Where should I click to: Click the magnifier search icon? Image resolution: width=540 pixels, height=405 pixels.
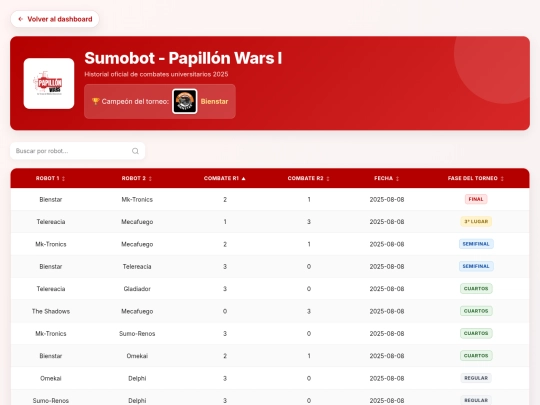tap(135, 151)
